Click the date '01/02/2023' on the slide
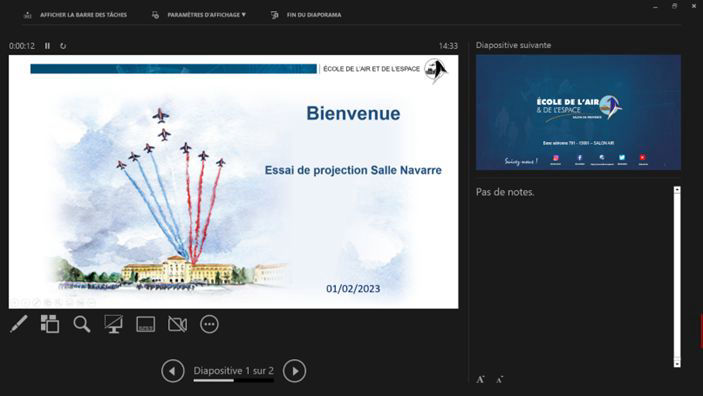 [353, 288]
